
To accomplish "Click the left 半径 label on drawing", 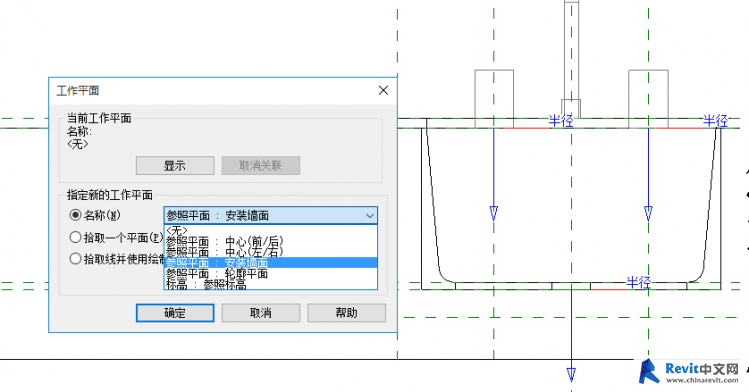I will [x=561, y=121].
